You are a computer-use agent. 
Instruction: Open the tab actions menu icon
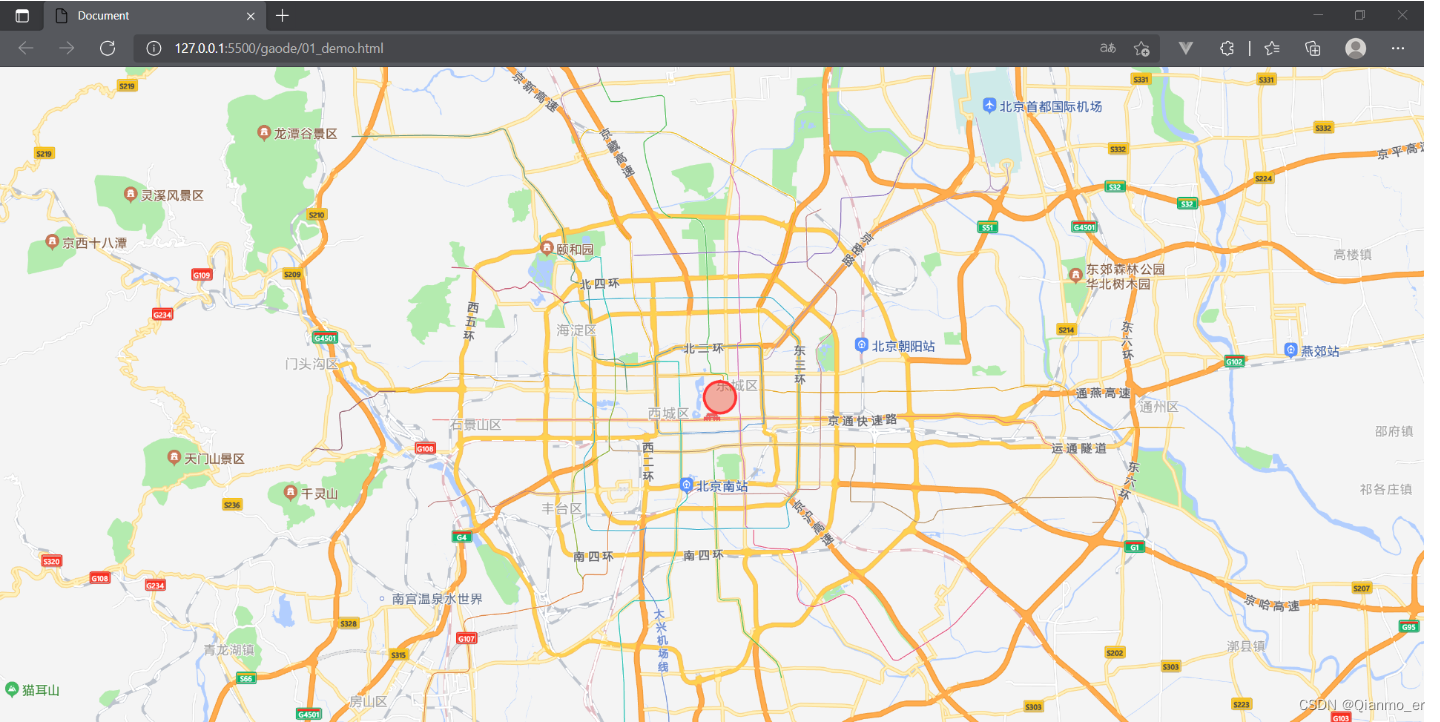(22, 16)
